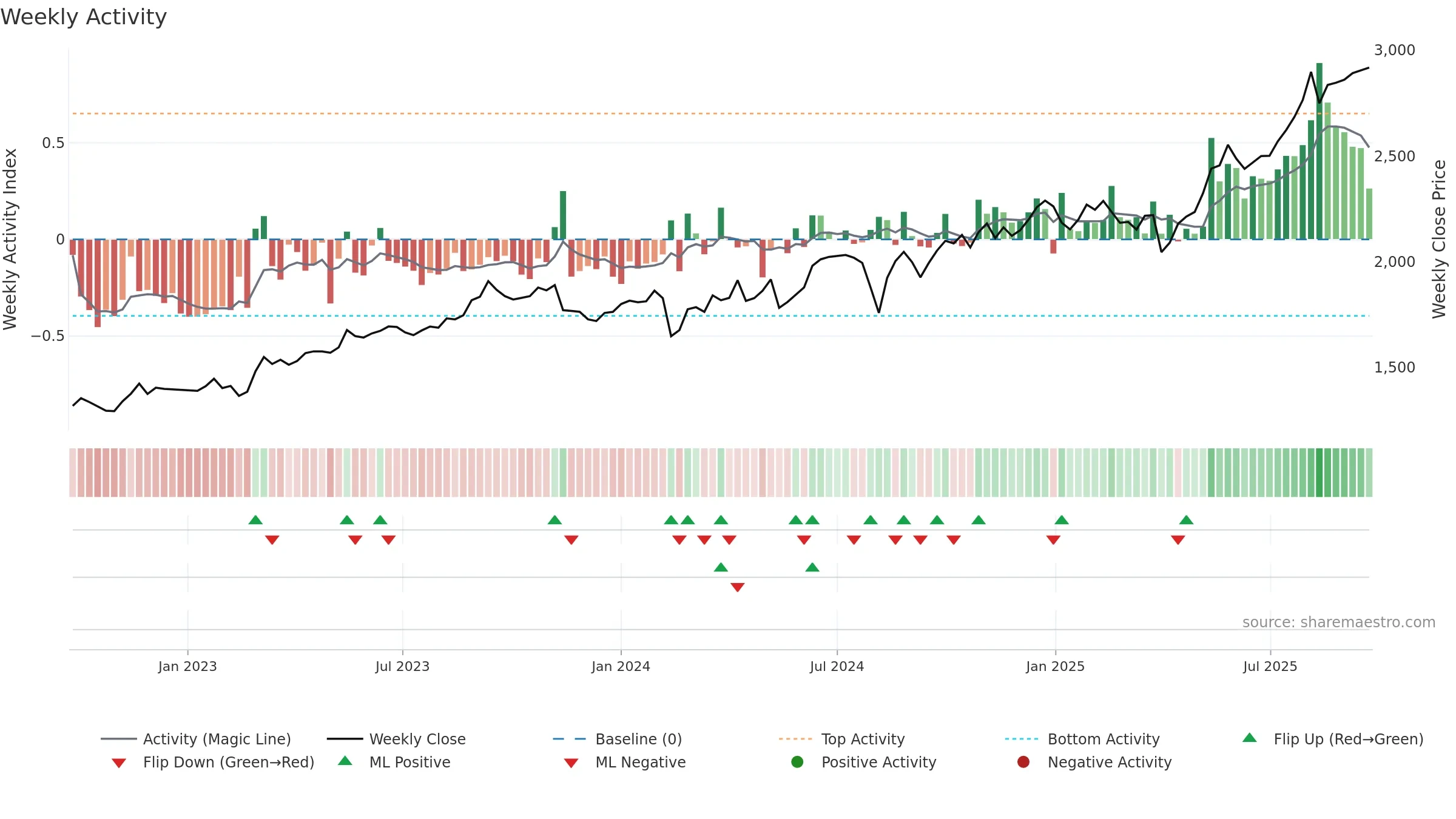1456x819 pixels.
Task: Click Negative Activity red circle legend icon
Action: click(x=1023, y=762)
